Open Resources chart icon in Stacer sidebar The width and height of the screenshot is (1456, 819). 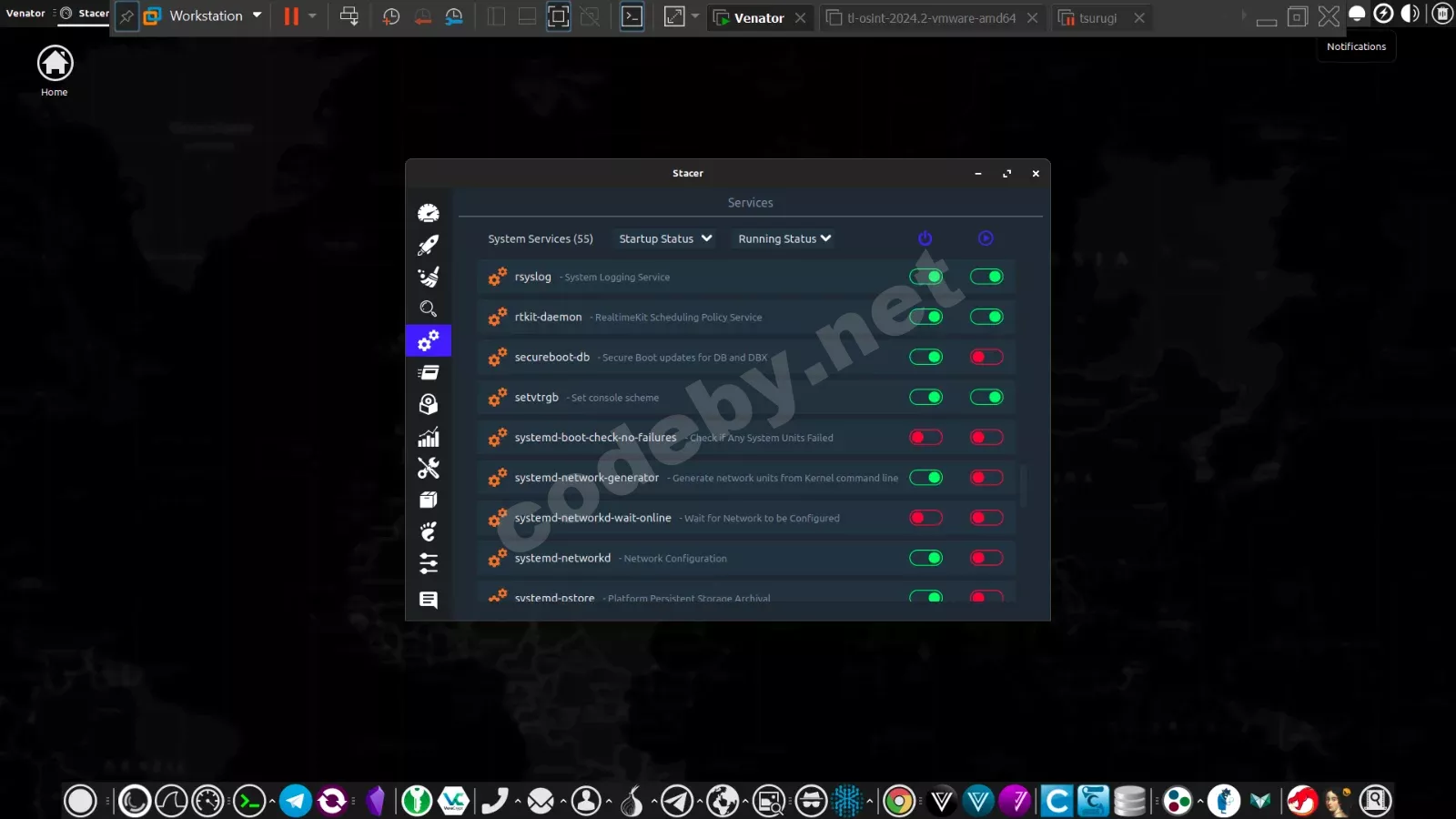tap(429, 437)
